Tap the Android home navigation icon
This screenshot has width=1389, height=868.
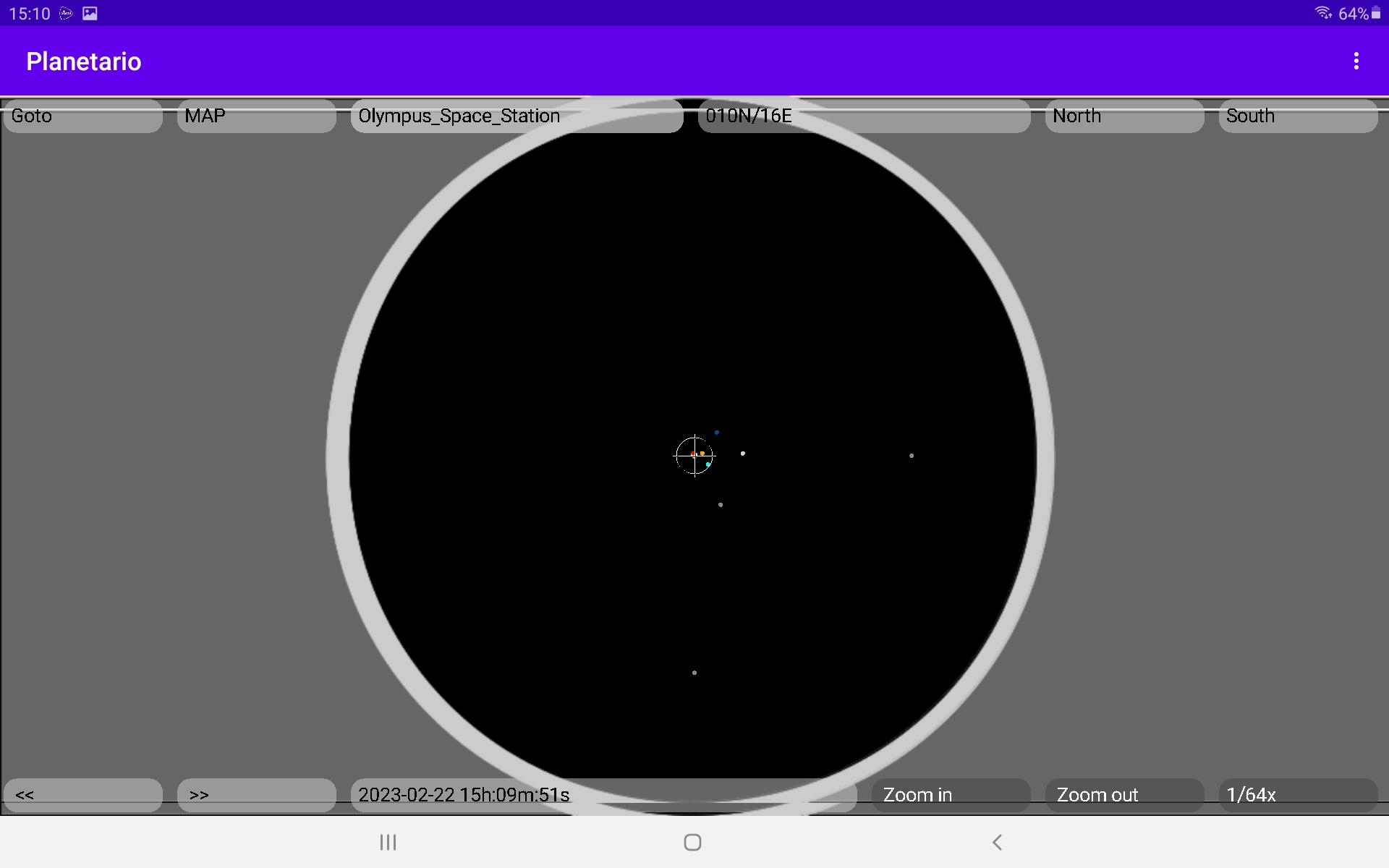tap(692, 842)
